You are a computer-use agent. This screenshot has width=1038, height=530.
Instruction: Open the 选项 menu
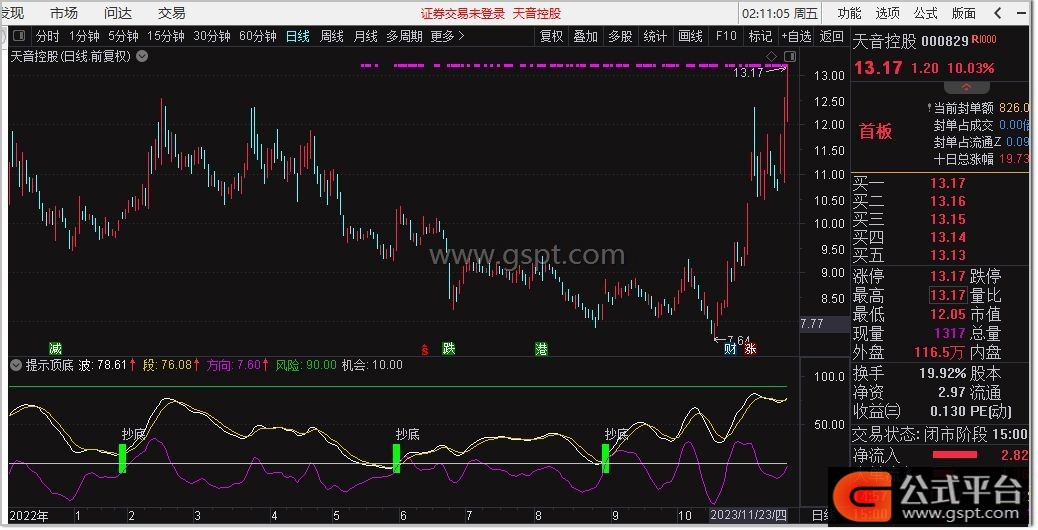(887, 13)
